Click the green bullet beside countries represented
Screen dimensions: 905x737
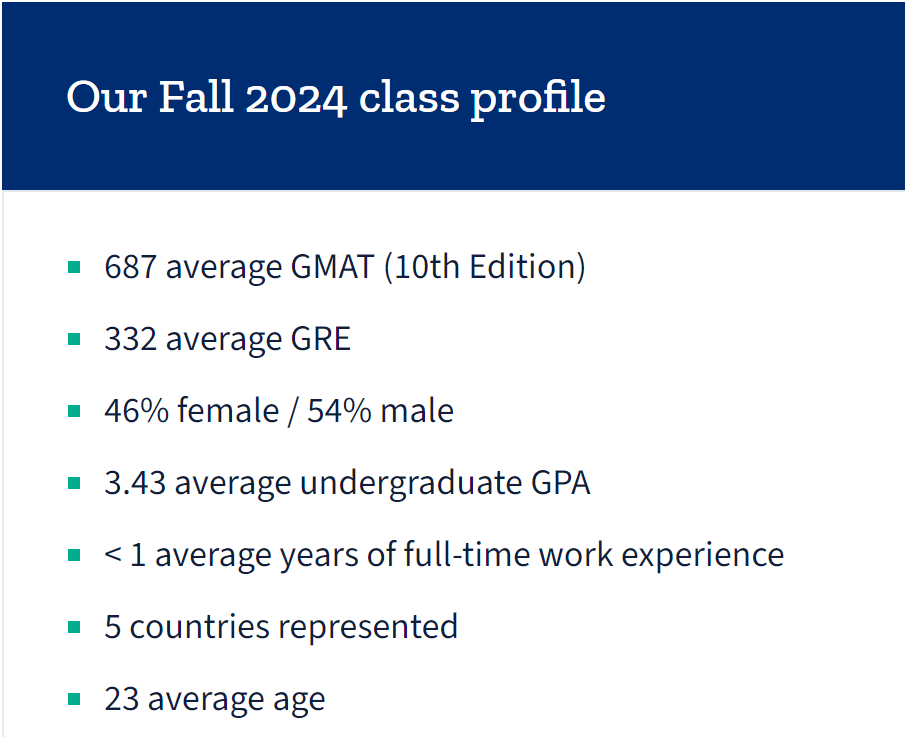pyautogui.click(x=74, y=627)
